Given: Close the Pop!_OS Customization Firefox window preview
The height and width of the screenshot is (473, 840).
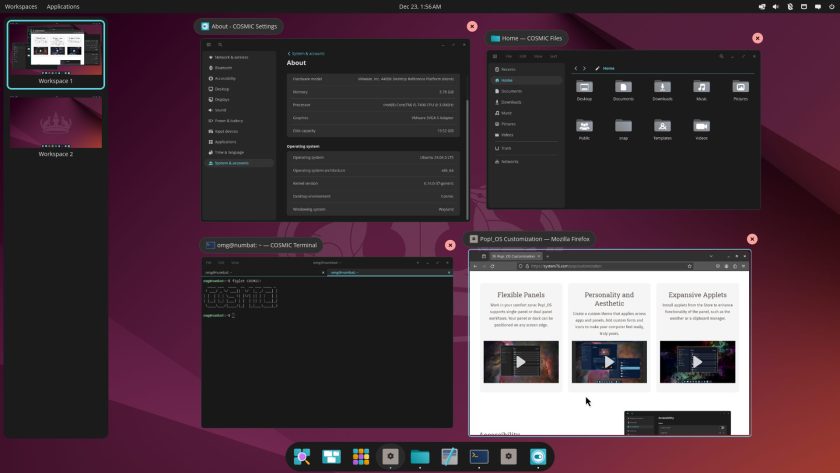Looking at the screenshot, I should coord(752,239).
